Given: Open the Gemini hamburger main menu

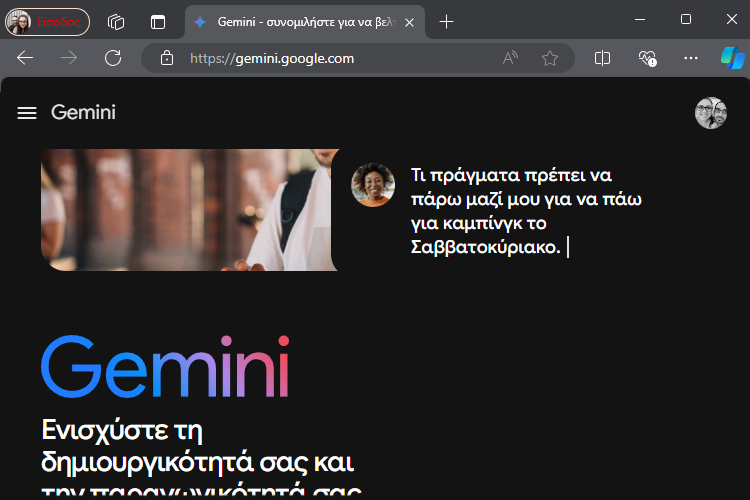Looking at the screenshot, I should click(27, 113).
